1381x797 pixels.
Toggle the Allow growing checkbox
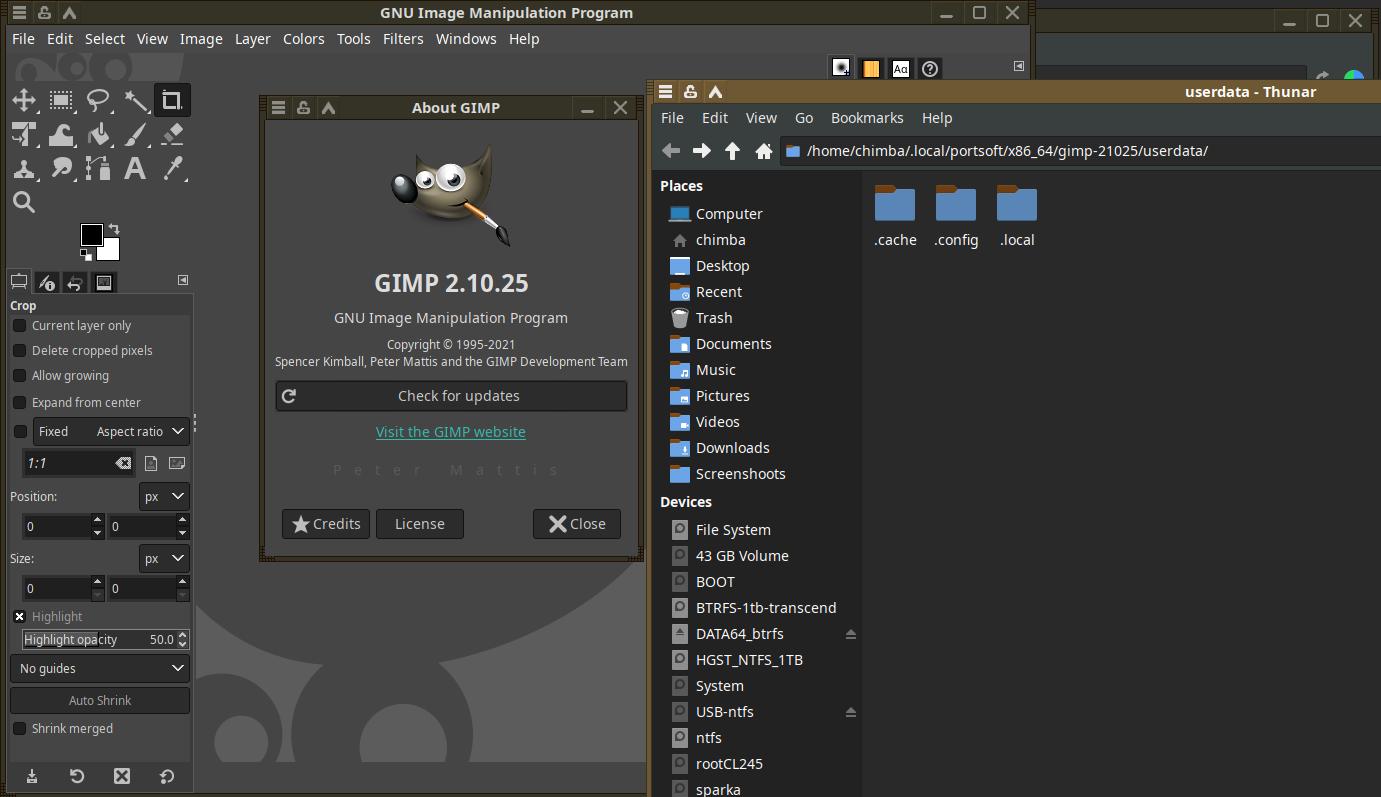(x=19, y=376)
